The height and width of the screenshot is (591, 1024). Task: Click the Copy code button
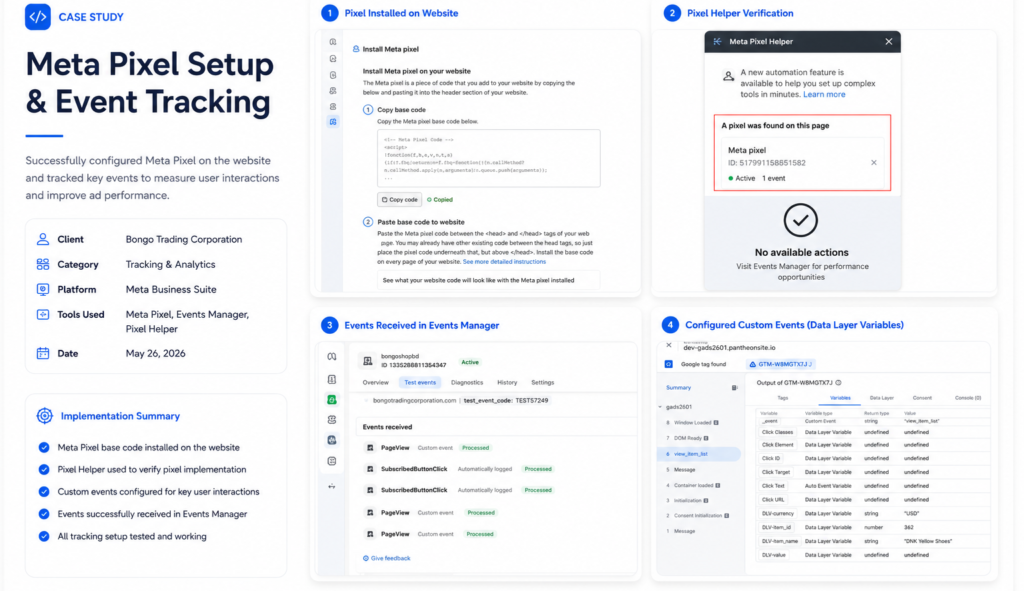pos(400,200)
